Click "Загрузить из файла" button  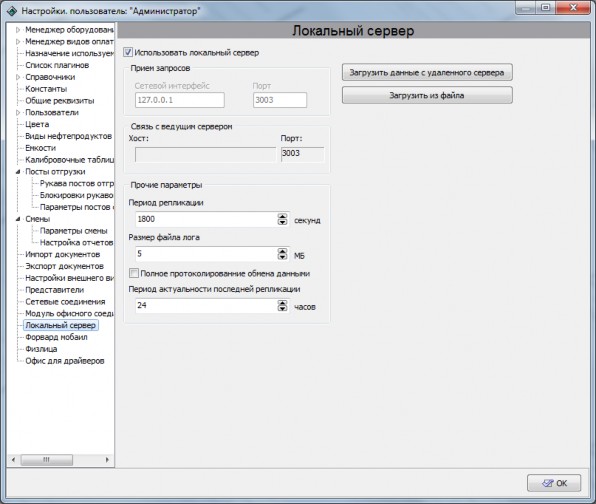click(x=427, y=95)
